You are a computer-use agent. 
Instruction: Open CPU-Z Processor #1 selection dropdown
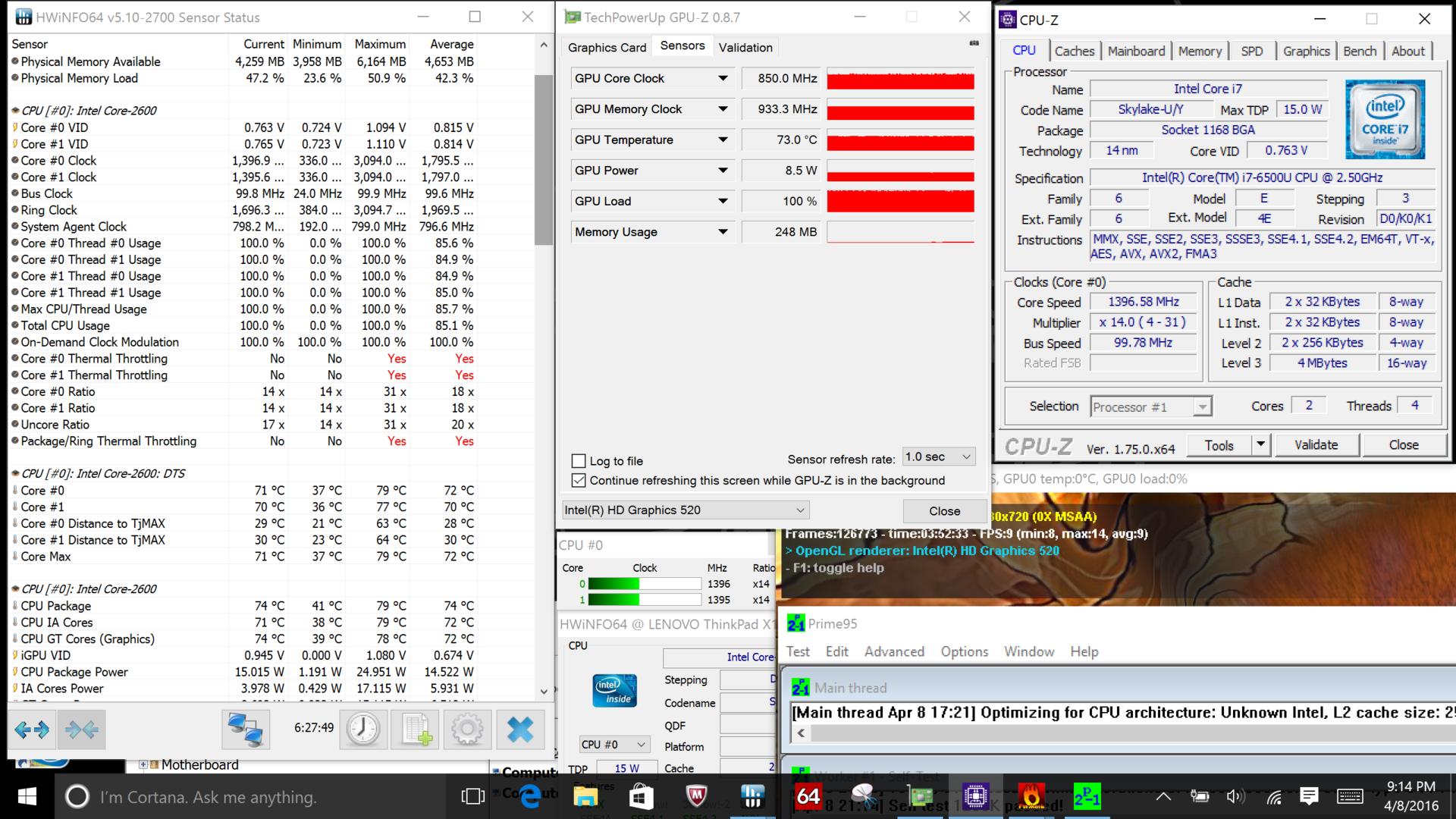coord(1151,407)
